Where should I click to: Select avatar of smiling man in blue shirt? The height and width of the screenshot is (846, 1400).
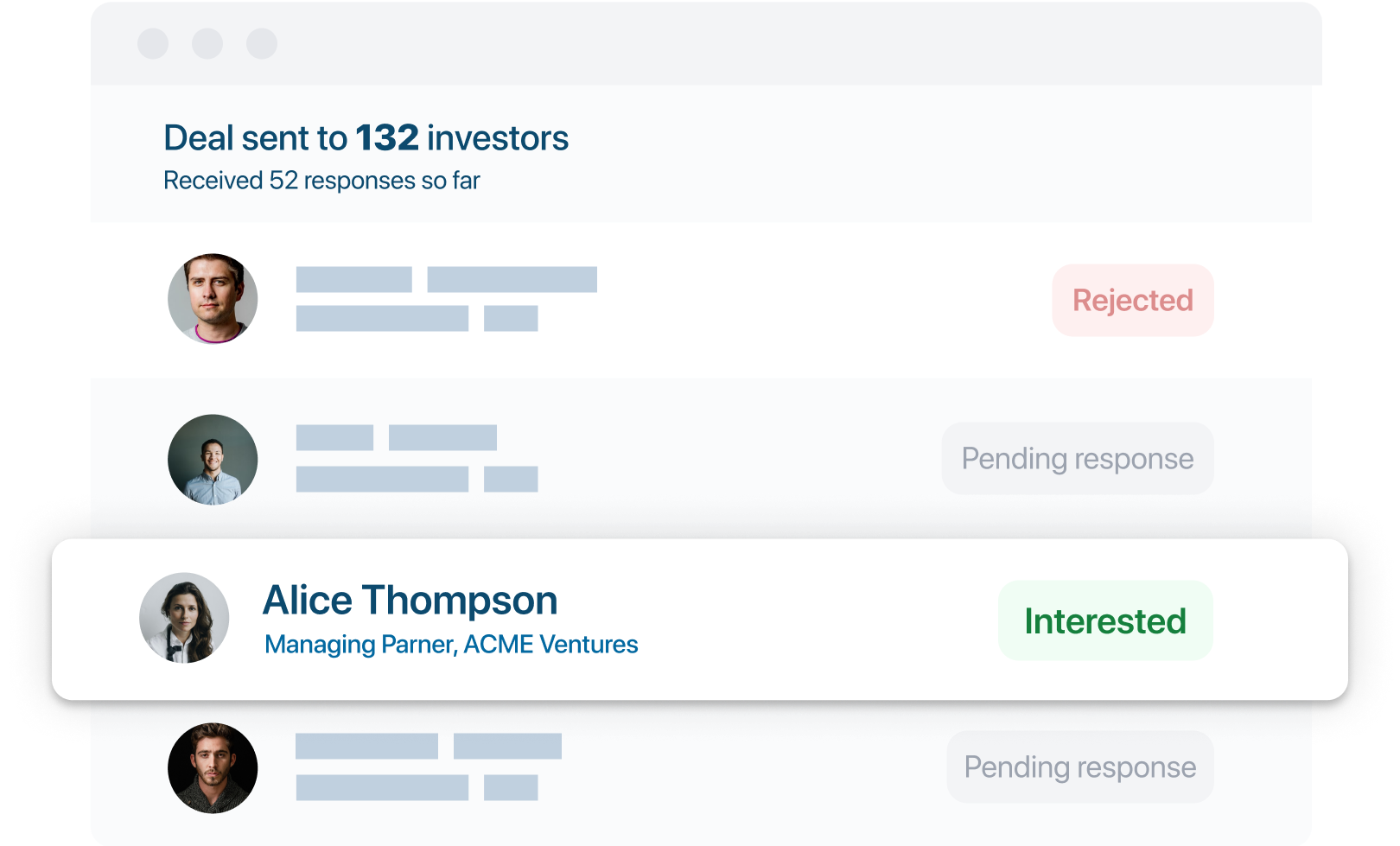[213, 460]
